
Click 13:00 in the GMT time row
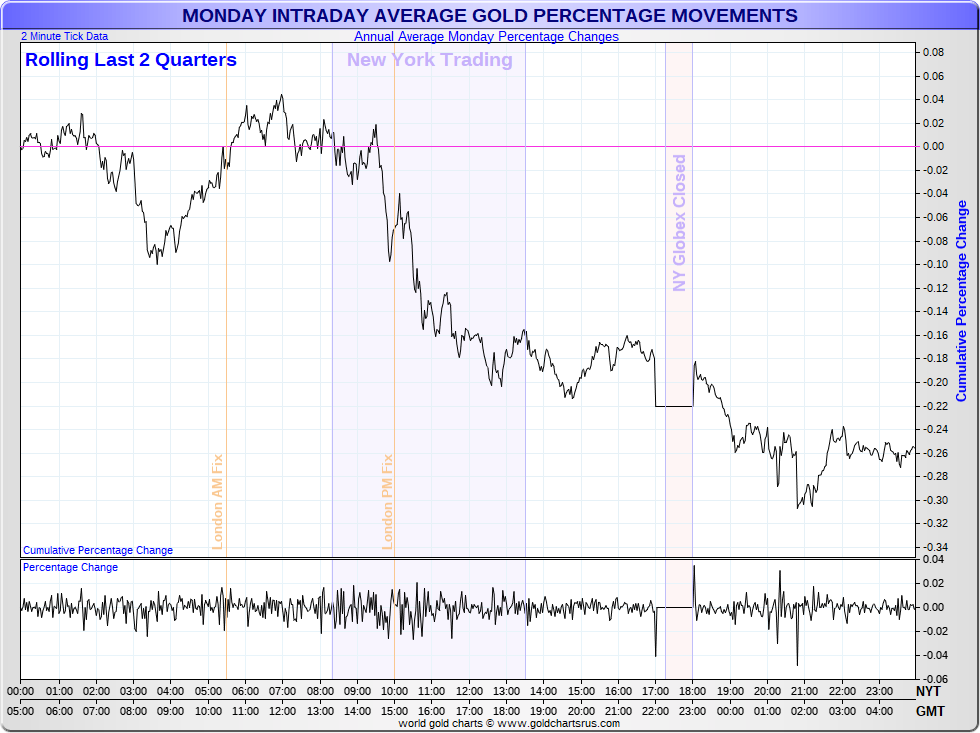pyautogui.click(x=319, y=711)
